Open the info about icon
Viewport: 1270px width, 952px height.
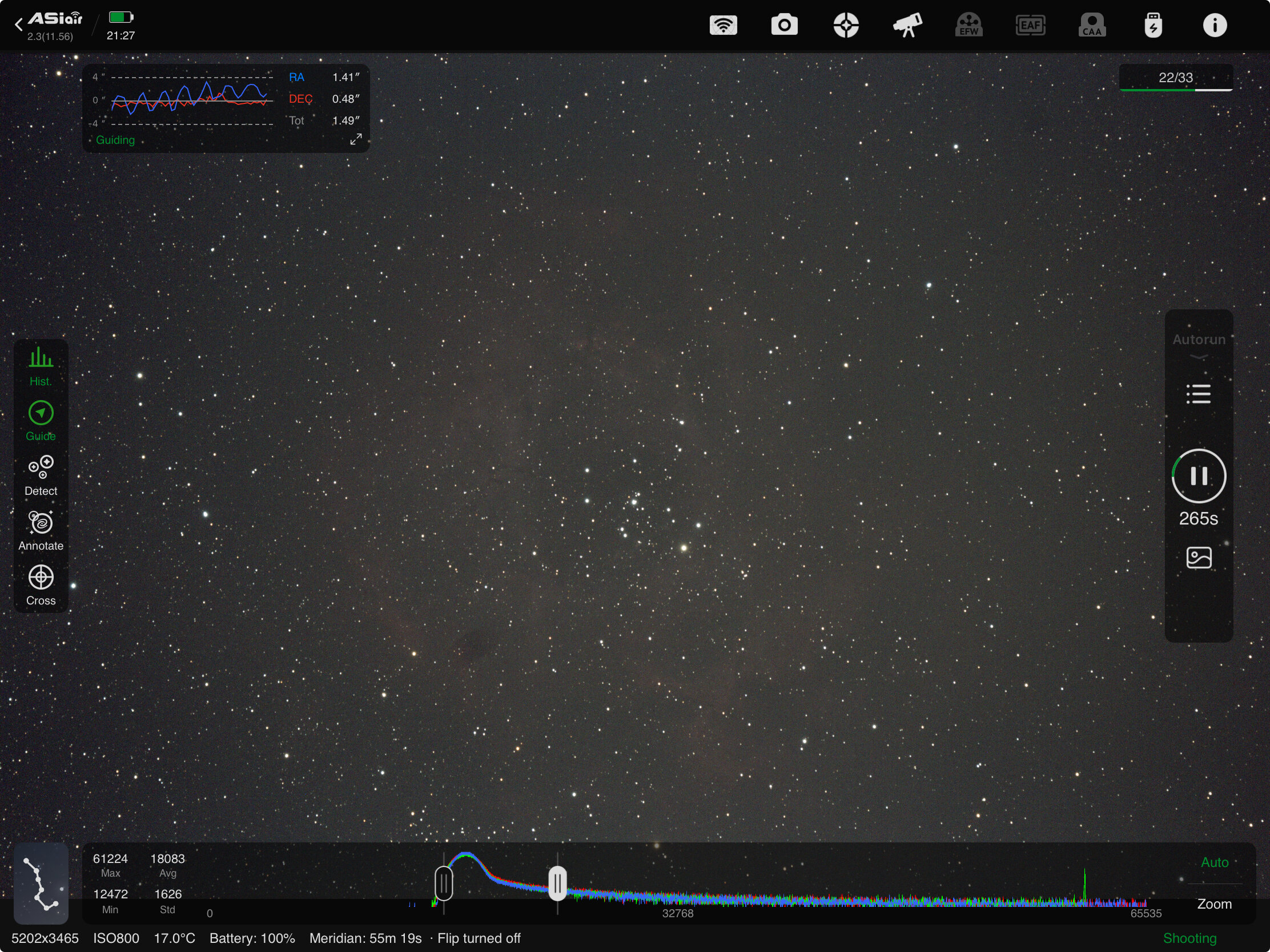1214,25
